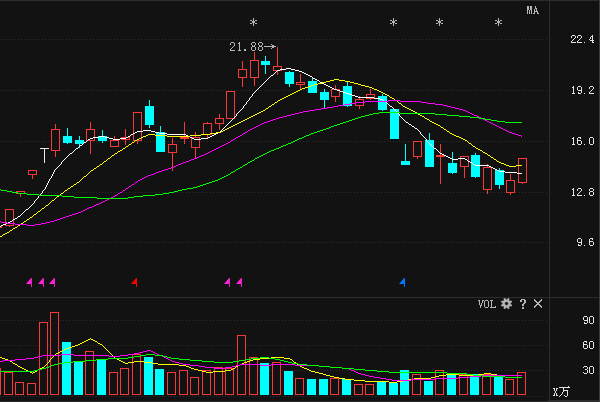Close the VOL indicator panel
600x402 pixels.
tap(538, 304)
